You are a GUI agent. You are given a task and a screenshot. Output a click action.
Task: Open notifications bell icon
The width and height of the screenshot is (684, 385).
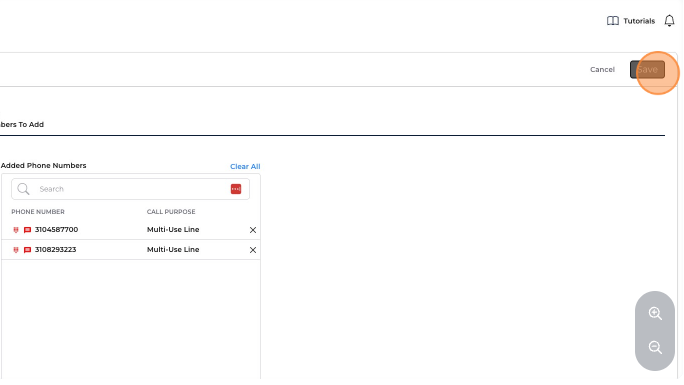(x=669, y=20)
